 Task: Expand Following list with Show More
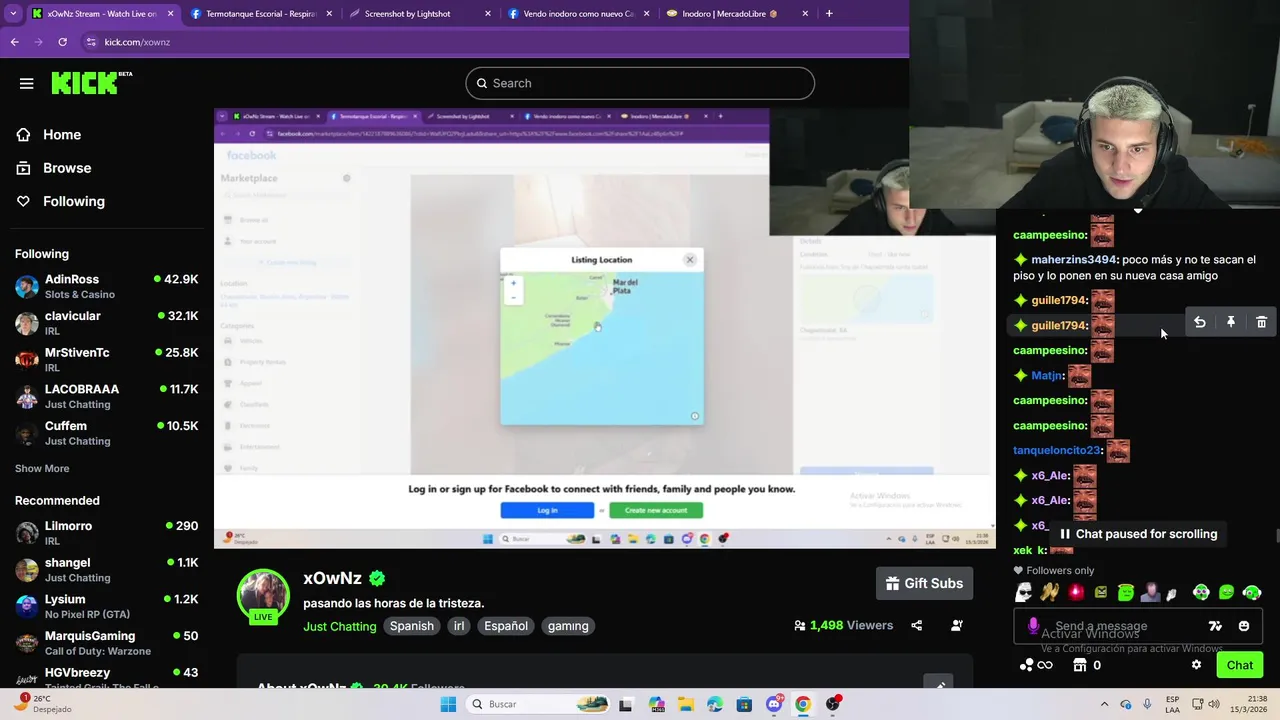42,468
